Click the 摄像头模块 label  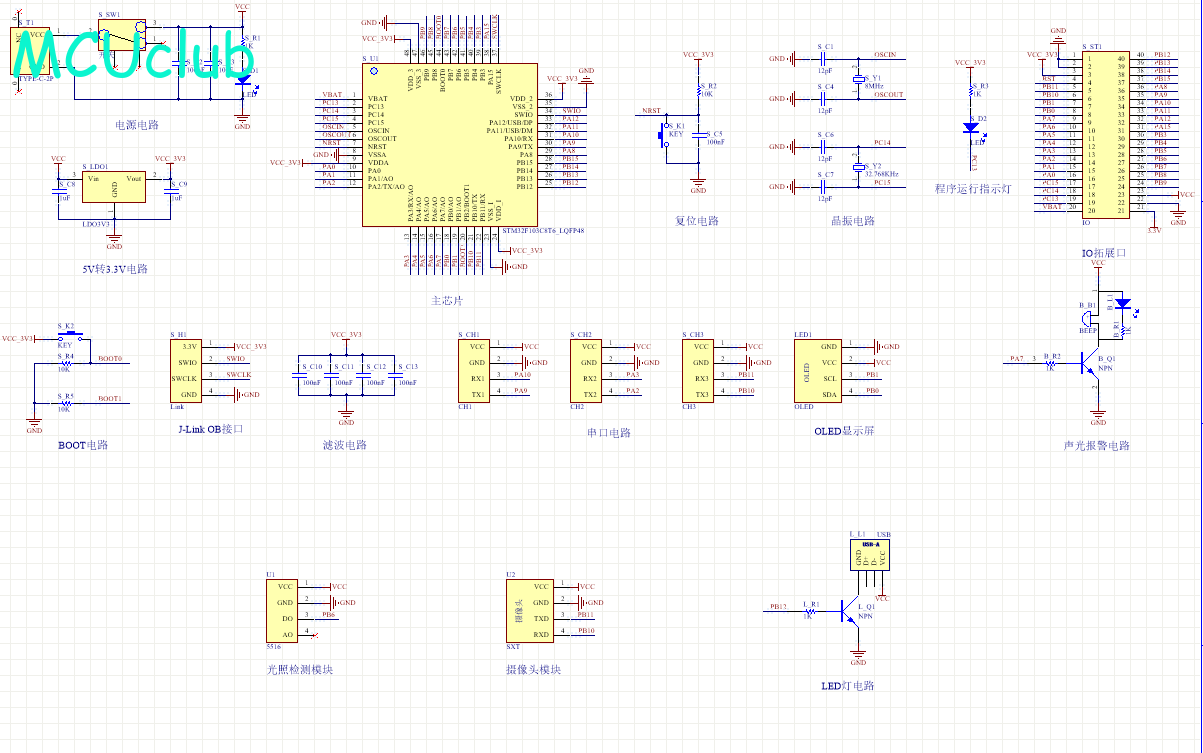click(532, 669)
